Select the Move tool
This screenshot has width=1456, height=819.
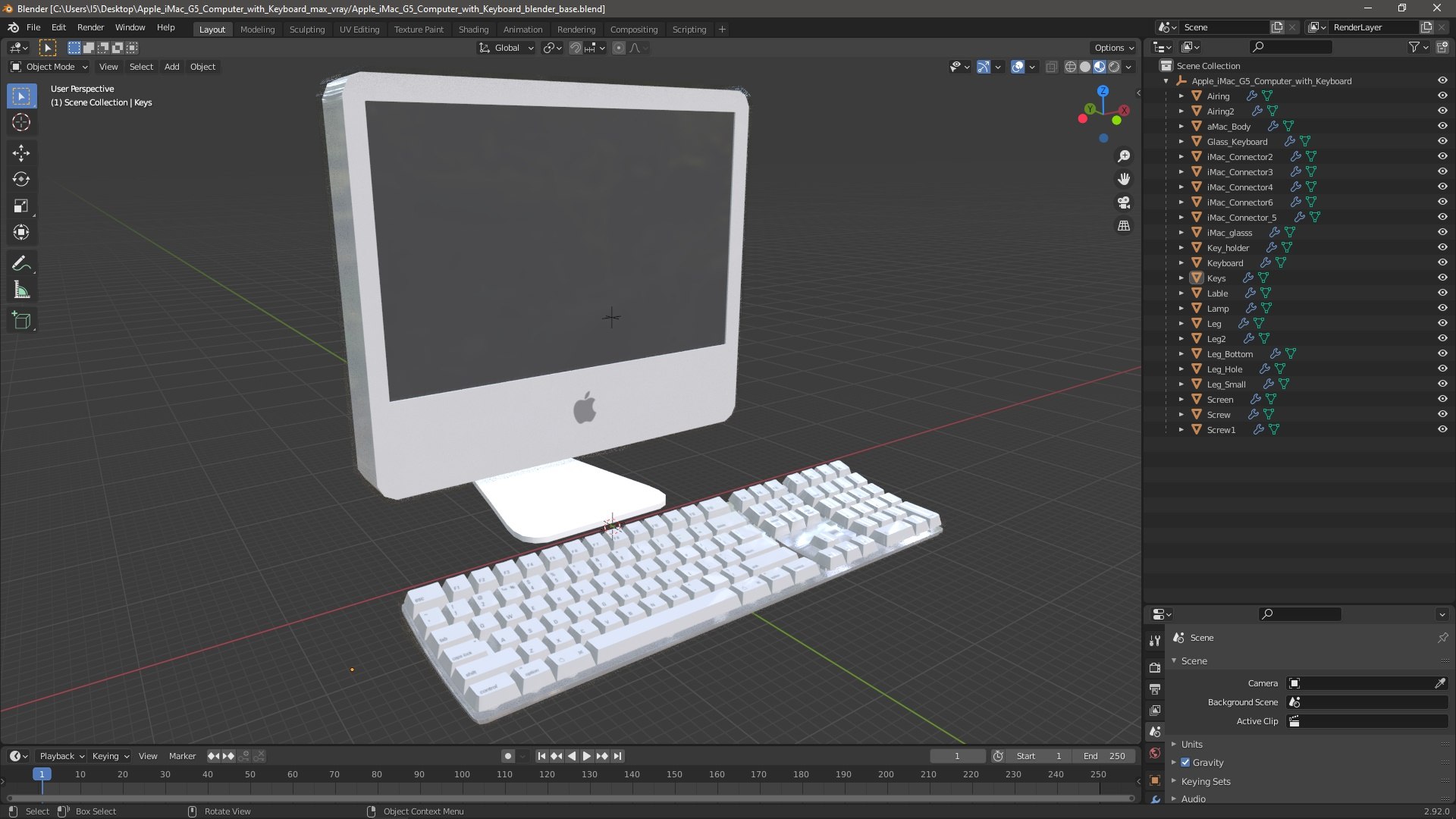21,153
